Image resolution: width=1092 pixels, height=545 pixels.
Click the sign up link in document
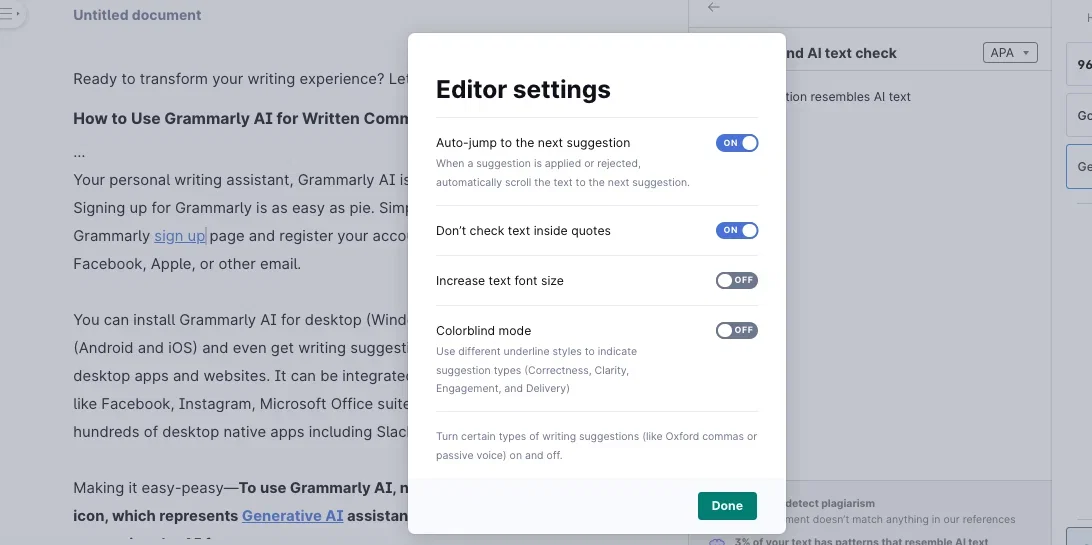coord(180,236)
